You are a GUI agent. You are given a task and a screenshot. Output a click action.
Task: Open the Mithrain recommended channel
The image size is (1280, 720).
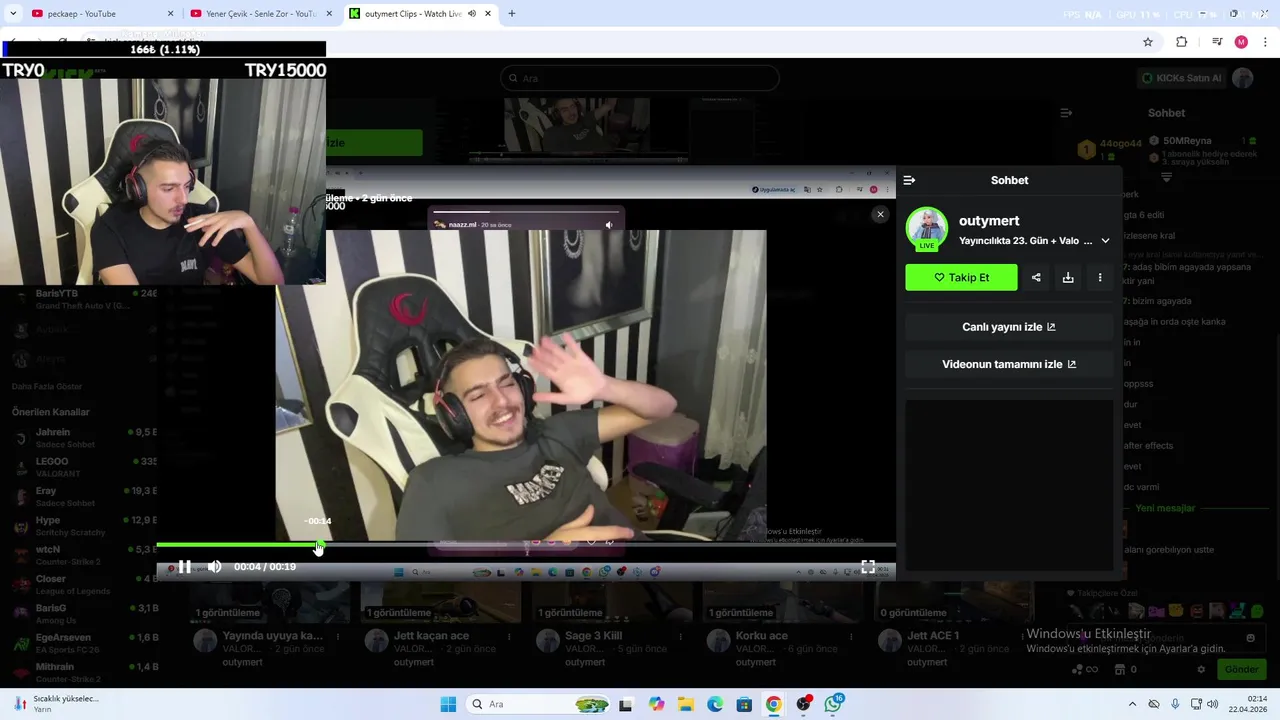(84, 672)
